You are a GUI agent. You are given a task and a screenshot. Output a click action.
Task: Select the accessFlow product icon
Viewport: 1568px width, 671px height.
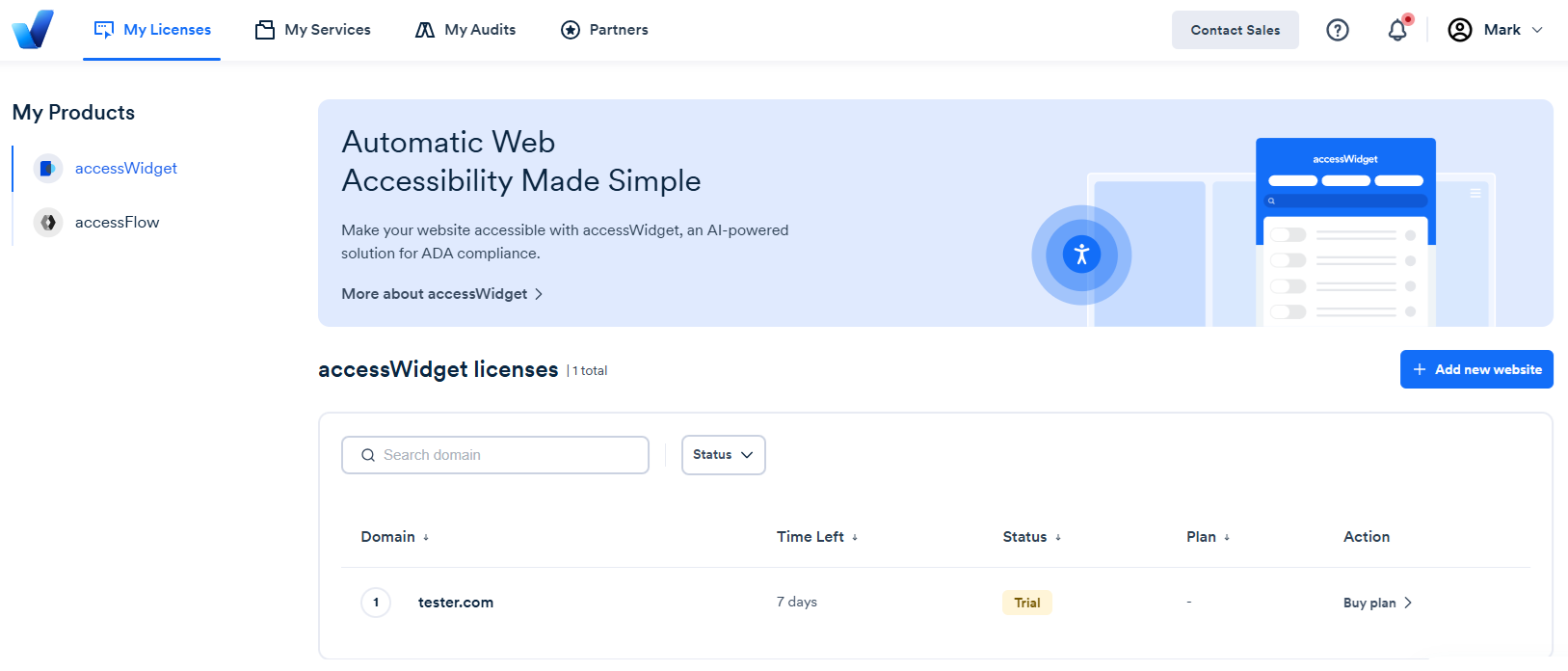pos(47,222)
